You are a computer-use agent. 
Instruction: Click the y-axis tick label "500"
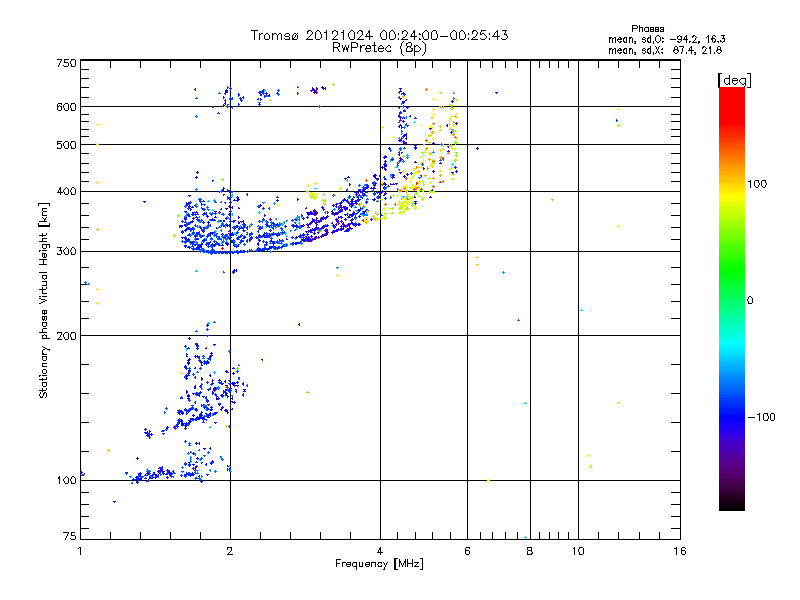[66, 145]
